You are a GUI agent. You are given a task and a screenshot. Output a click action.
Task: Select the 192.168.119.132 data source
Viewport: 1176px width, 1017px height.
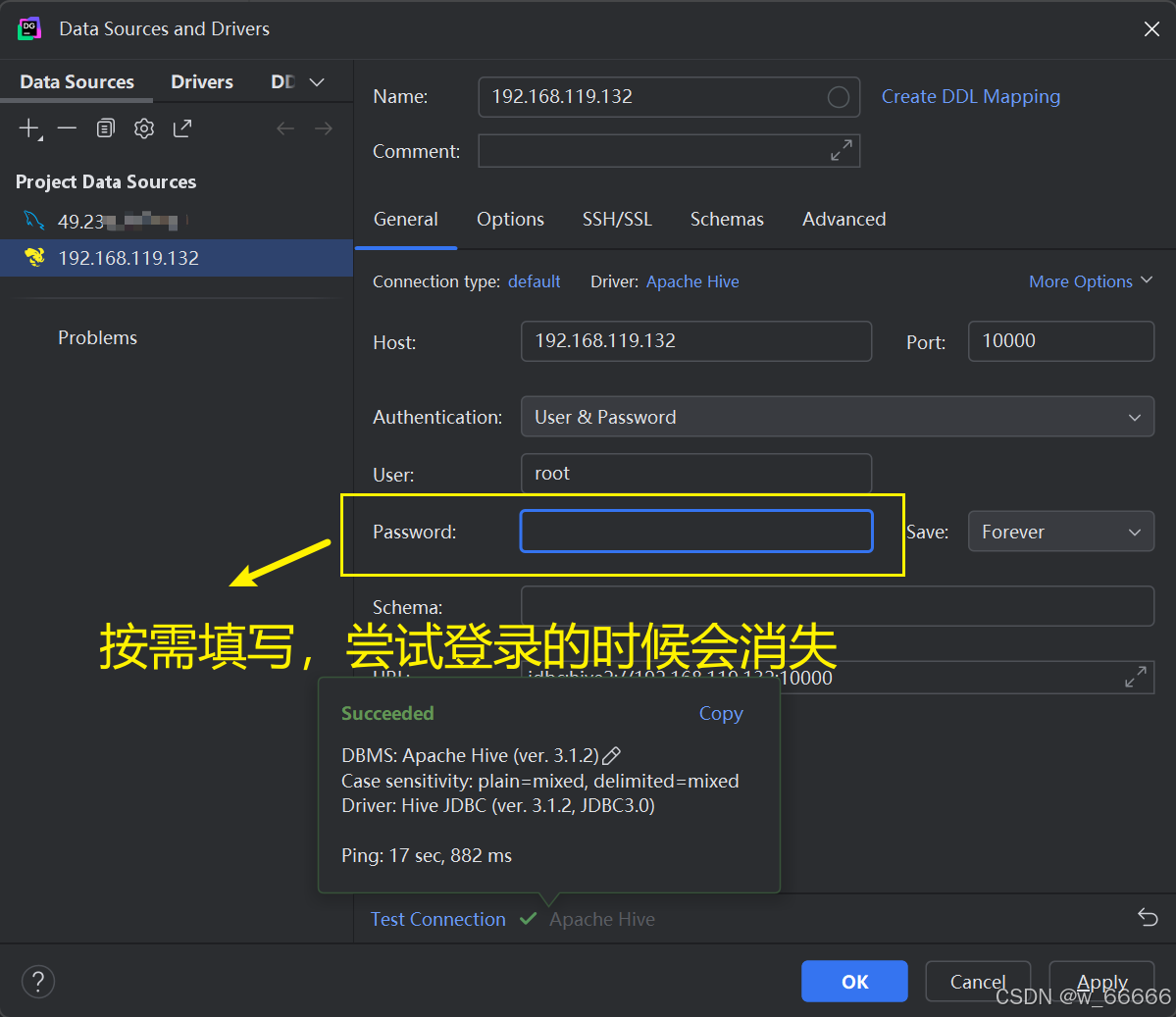(177, 258)
